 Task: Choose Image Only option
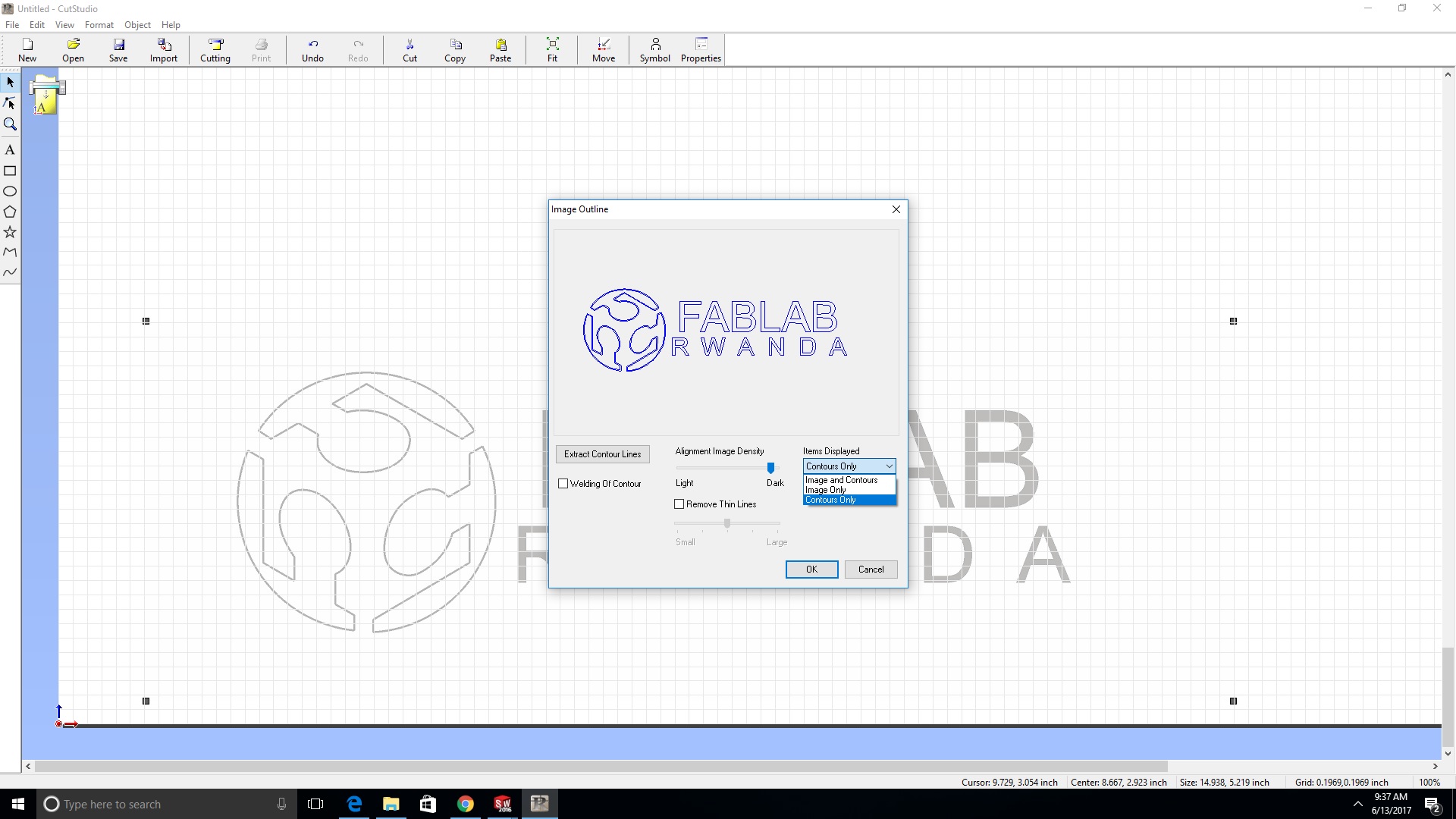tap(849, 490)
